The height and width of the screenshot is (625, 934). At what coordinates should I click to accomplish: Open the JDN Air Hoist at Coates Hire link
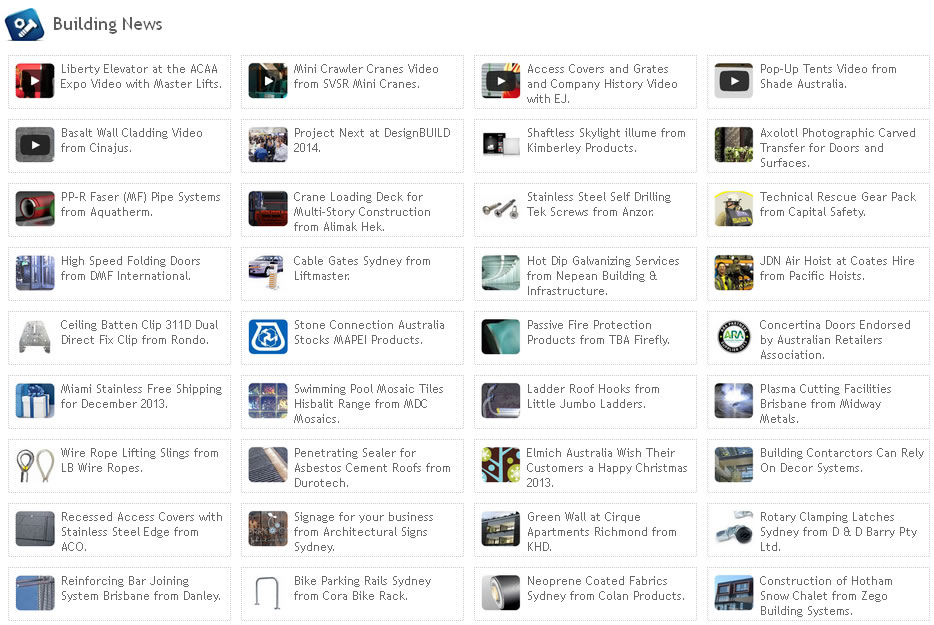click(837, 268)
